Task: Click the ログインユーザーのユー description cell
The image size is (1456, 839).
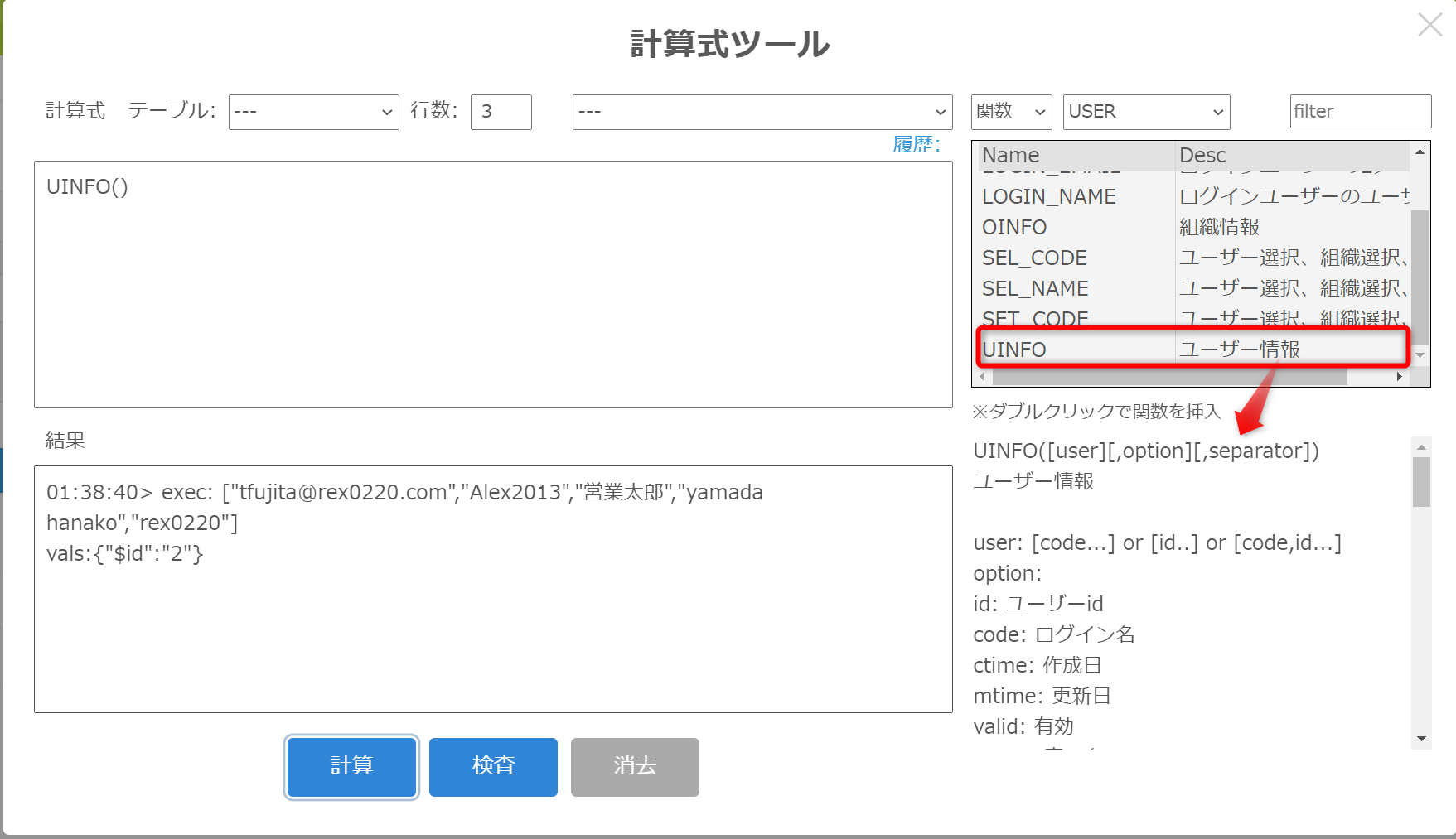Action: click(1294, 196)
